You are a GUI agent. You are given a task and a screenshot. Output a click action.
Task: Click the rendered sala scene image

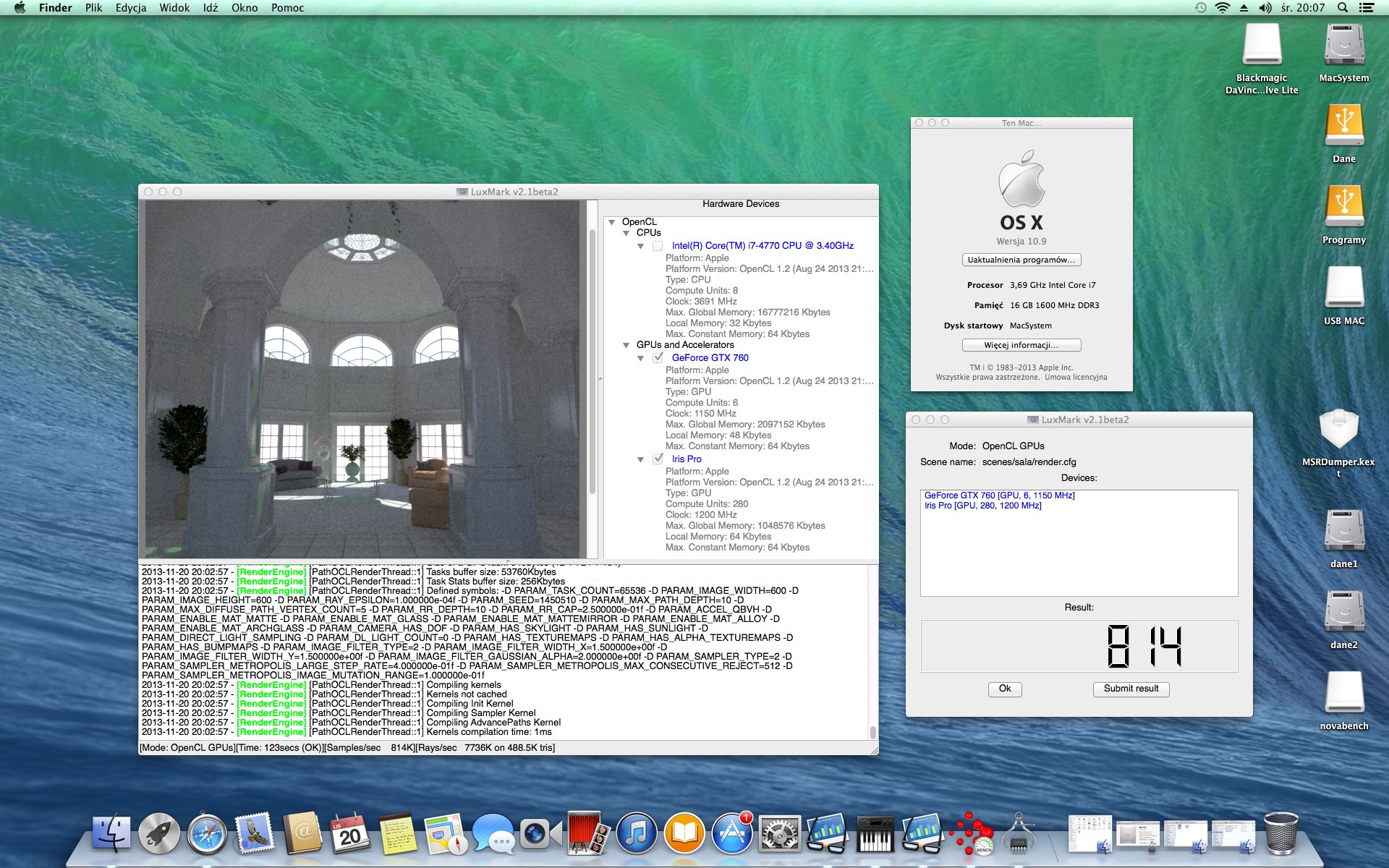pyautogui.click(x=362, y=379)
